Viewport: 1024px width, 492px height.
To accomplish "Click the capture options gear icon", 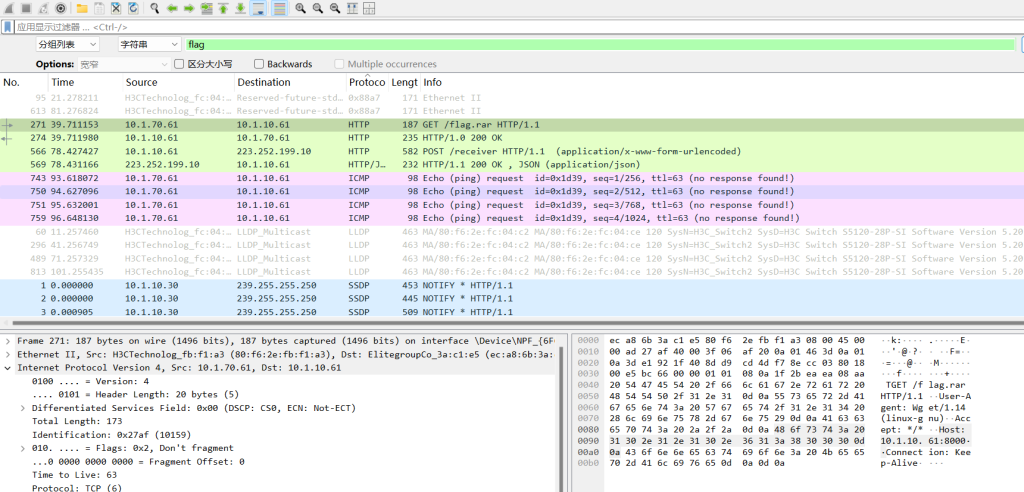I will click(60, 8).
